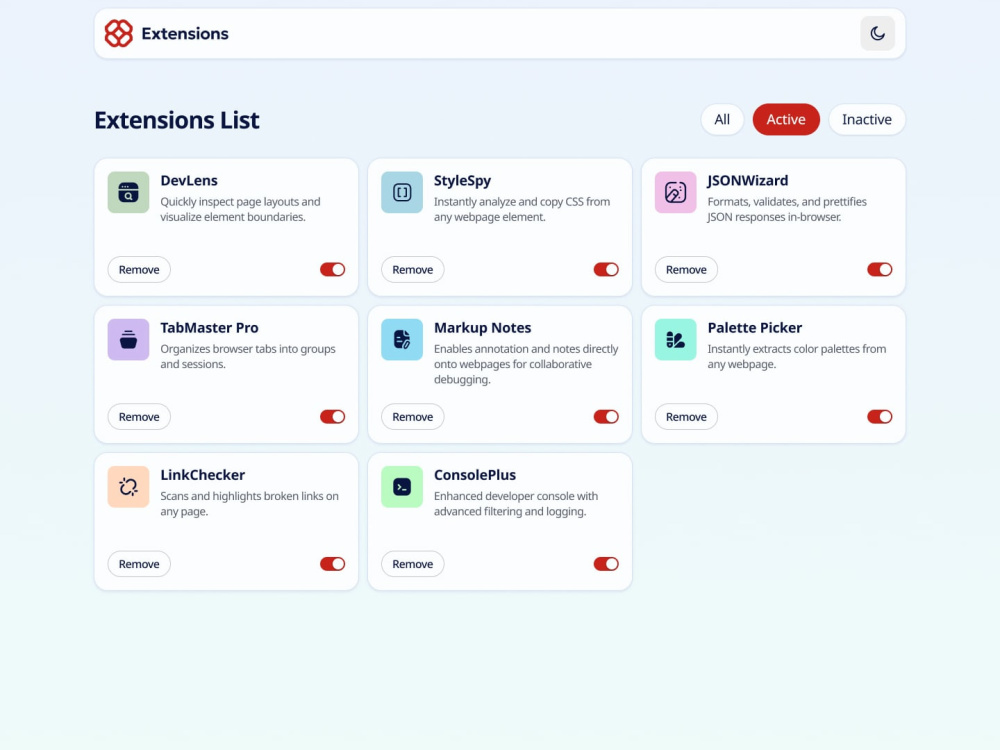Click the Markup Notes title
The width and height of the screenshot is (1000, 750).
[482, 328]
